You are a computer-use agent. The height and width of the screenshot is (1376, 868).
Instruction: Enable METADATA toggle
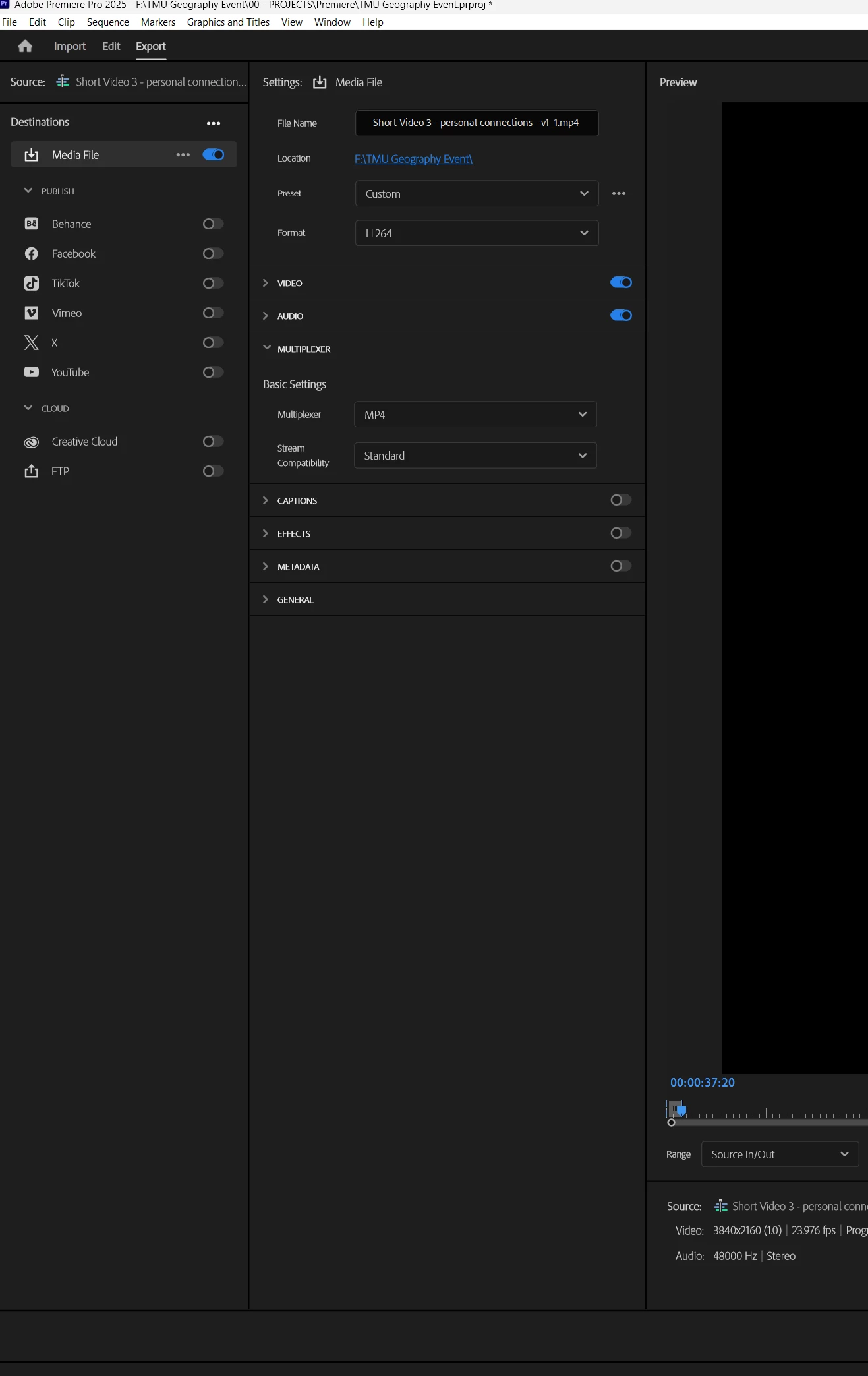point(621,566)
